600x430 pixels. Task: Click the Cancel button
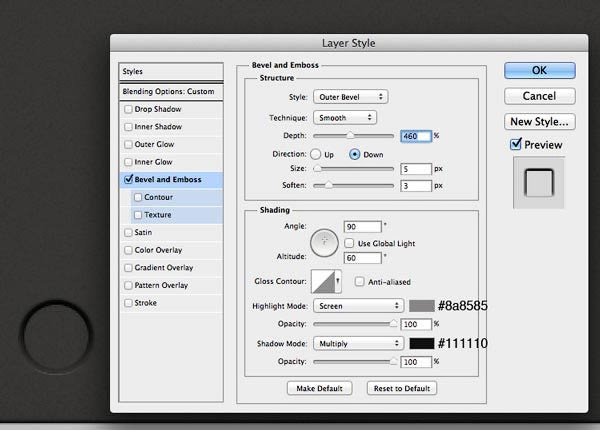coord(540,96)
